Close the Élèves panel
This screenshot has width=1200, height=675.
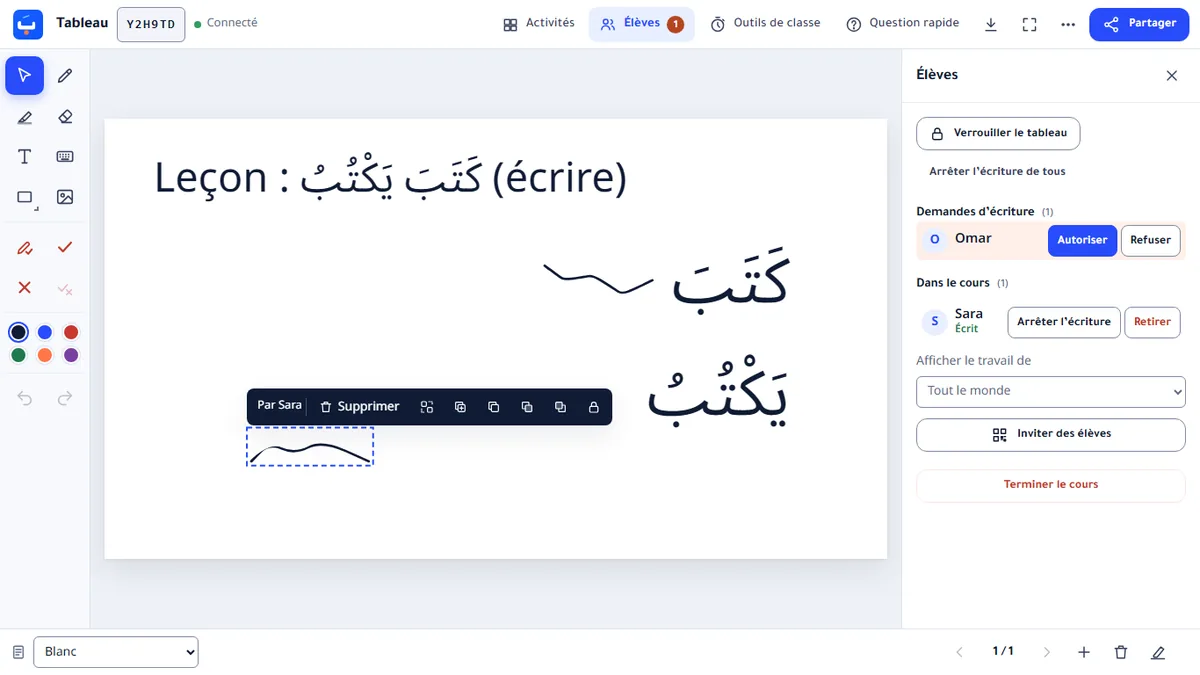[1172, 75]
